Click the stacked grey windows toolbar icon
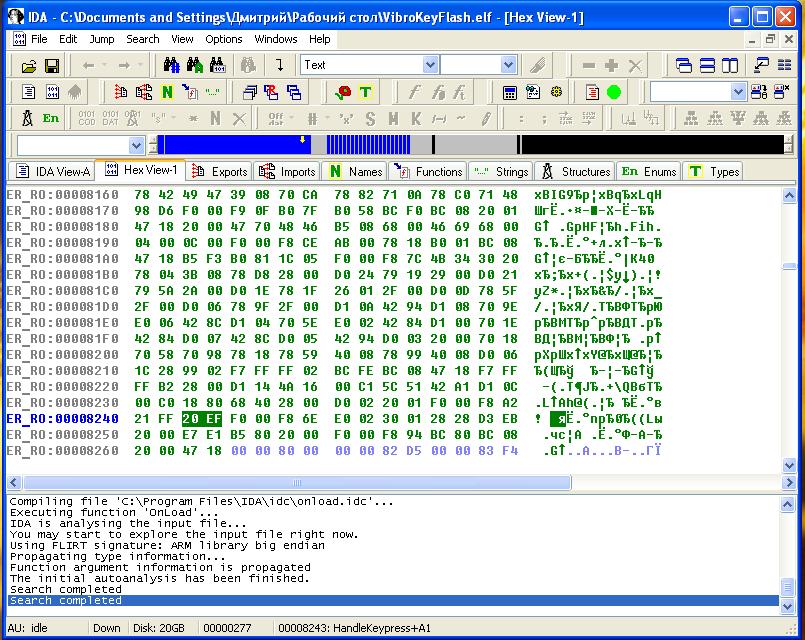Viewport: 805px width, 640px height. tap(250, 92)
